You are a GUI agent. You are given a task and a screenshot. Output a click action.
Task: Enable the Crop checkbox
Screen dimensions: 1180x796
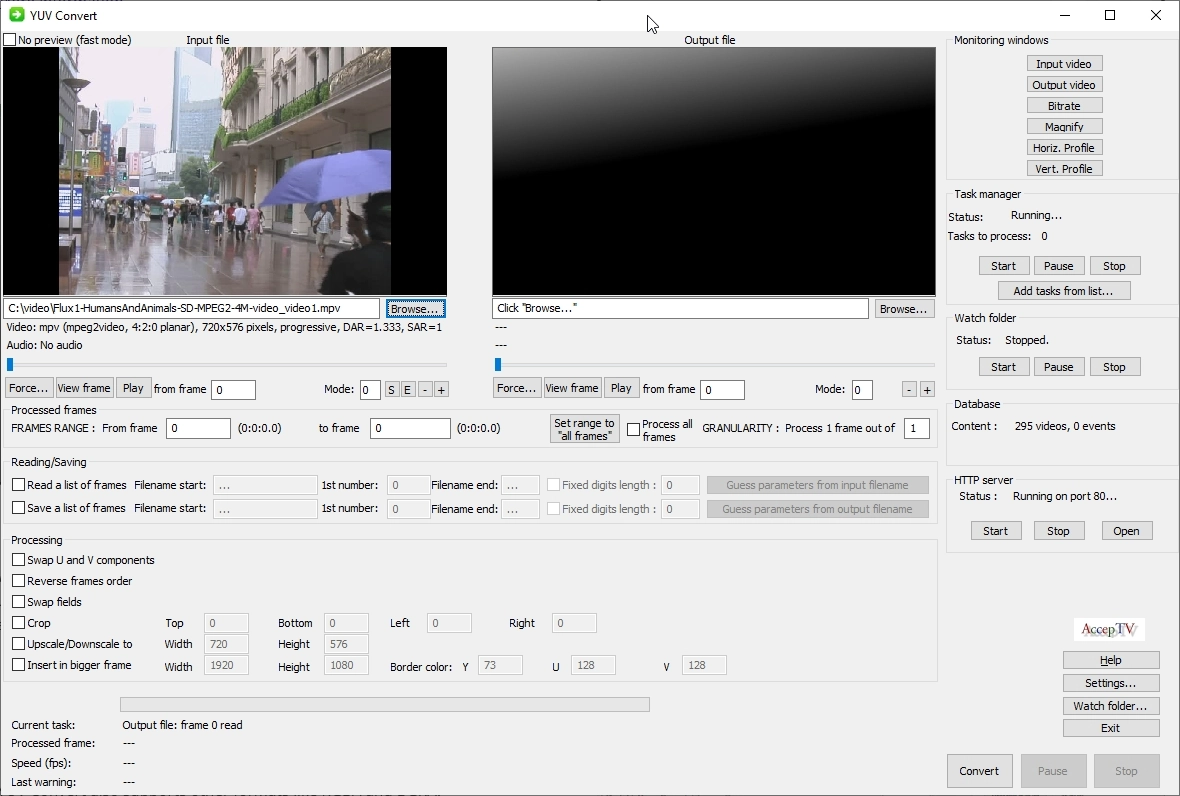click(x=19, y=623)
